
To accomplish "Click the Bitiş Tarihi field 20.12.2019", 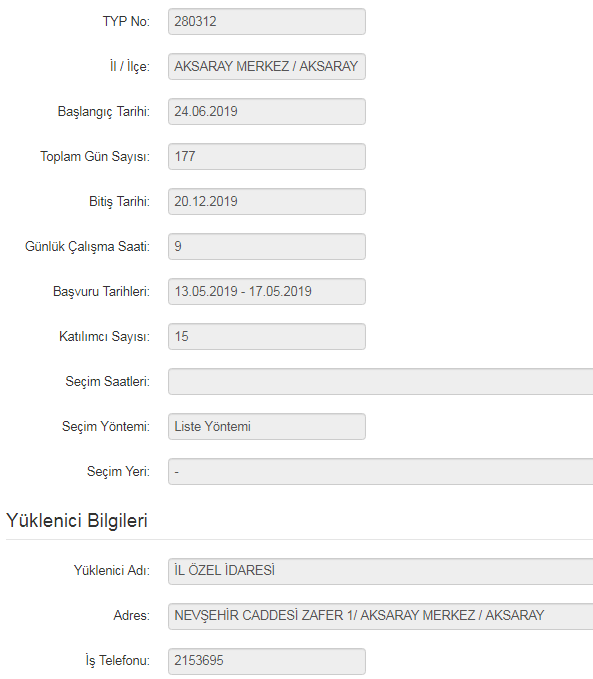I will (267, 202).
